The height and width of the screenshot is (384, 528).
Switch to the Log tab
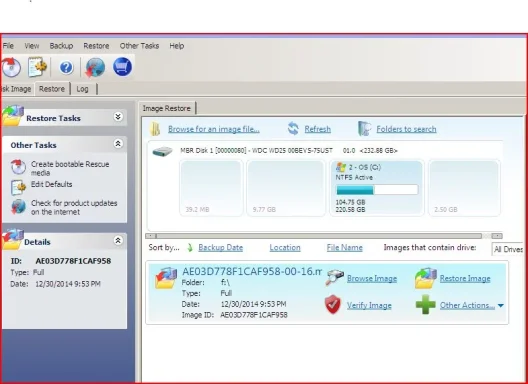pyautogui.click(x=82, y=89)
